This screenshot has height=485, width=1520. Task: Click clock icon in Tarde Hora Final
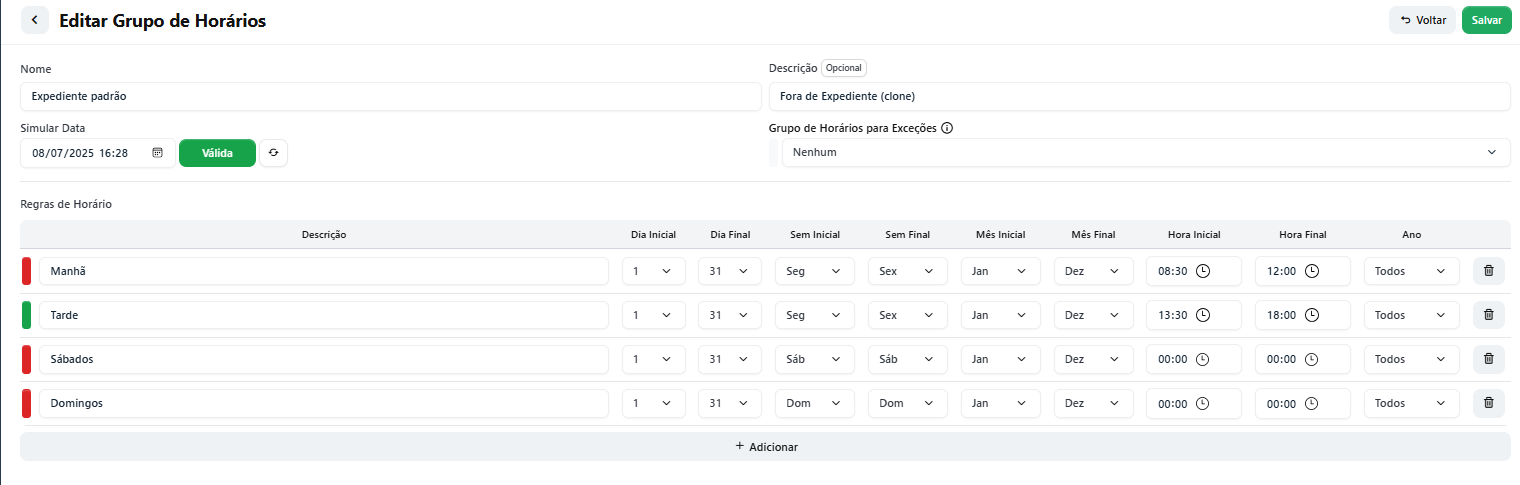[x=1312, y=315]
